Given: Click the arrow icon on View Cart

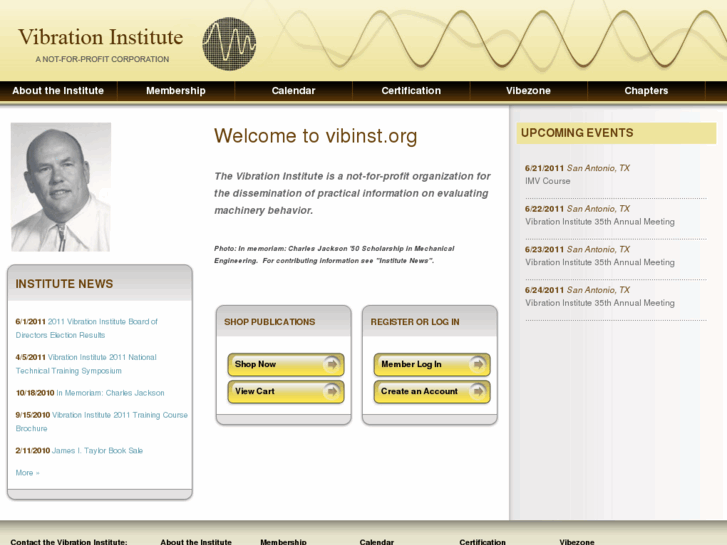Looking at the screenshot, I should (332, 391).
